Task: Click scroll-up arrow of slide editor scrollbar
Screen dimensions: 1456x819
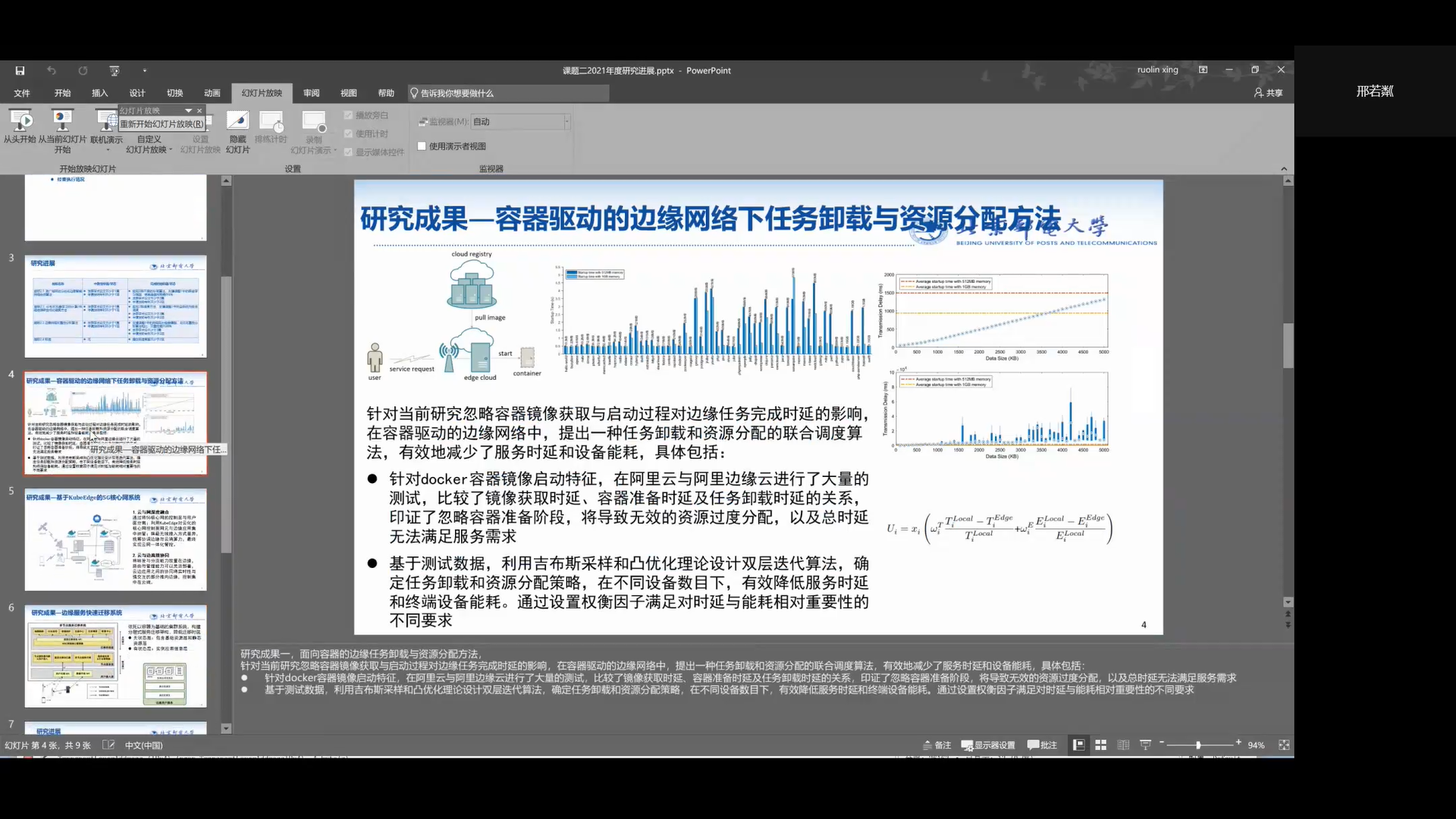Action: point(1288,181)
